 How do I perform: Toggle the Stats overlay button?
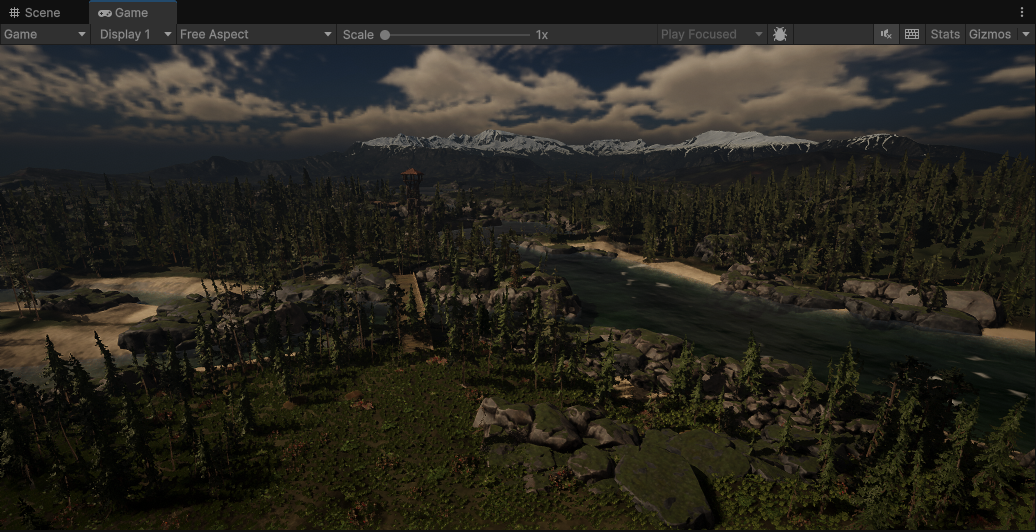[x=944, y=34]
